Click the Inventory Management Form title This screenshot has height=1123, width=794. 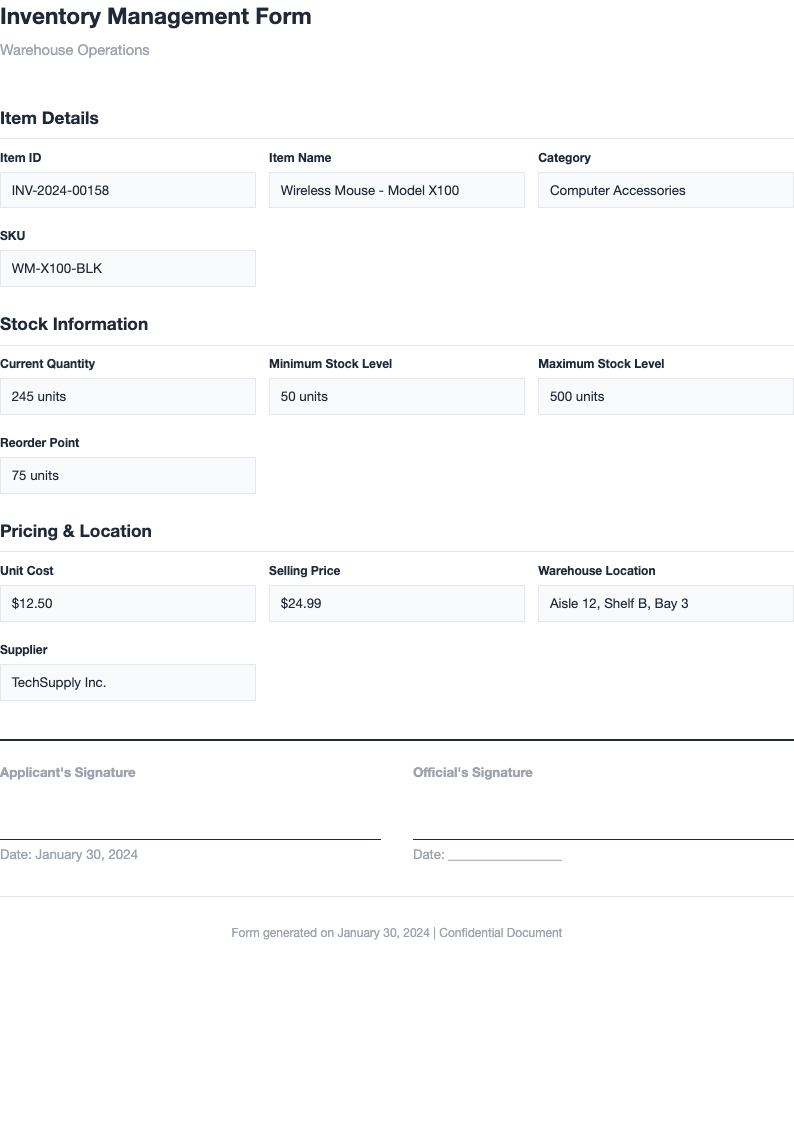[156, 17]
